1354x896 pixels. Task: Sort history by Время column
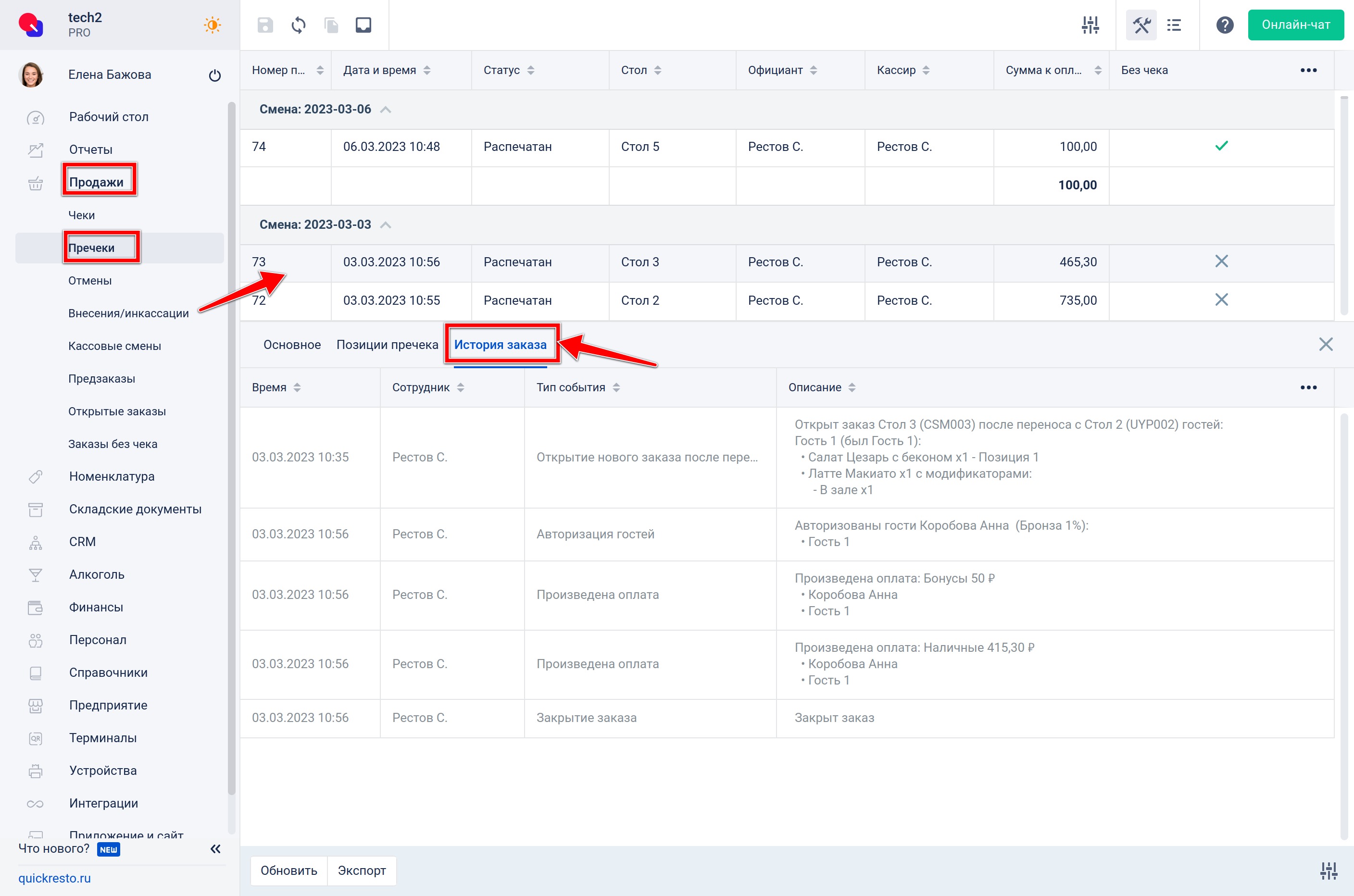[x=297, y=387]
